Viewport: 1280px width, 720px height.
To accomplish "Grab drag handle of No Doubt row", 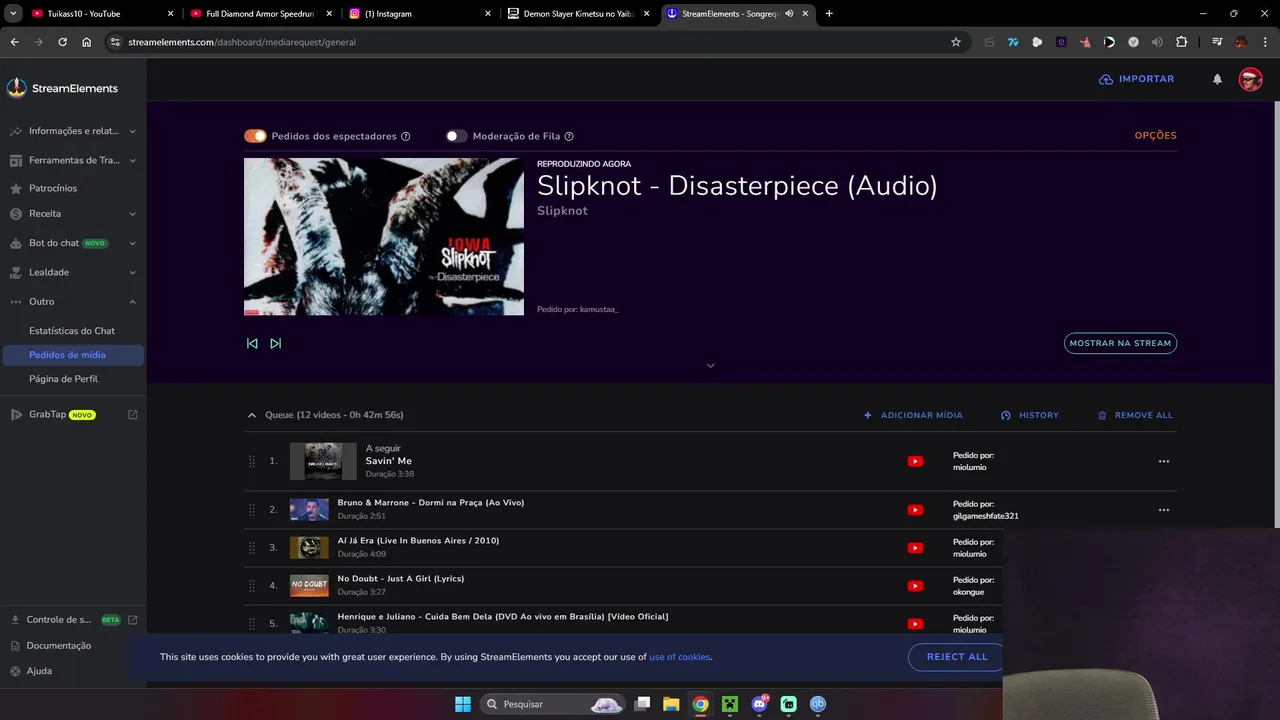I will click(x=252, y=586).
